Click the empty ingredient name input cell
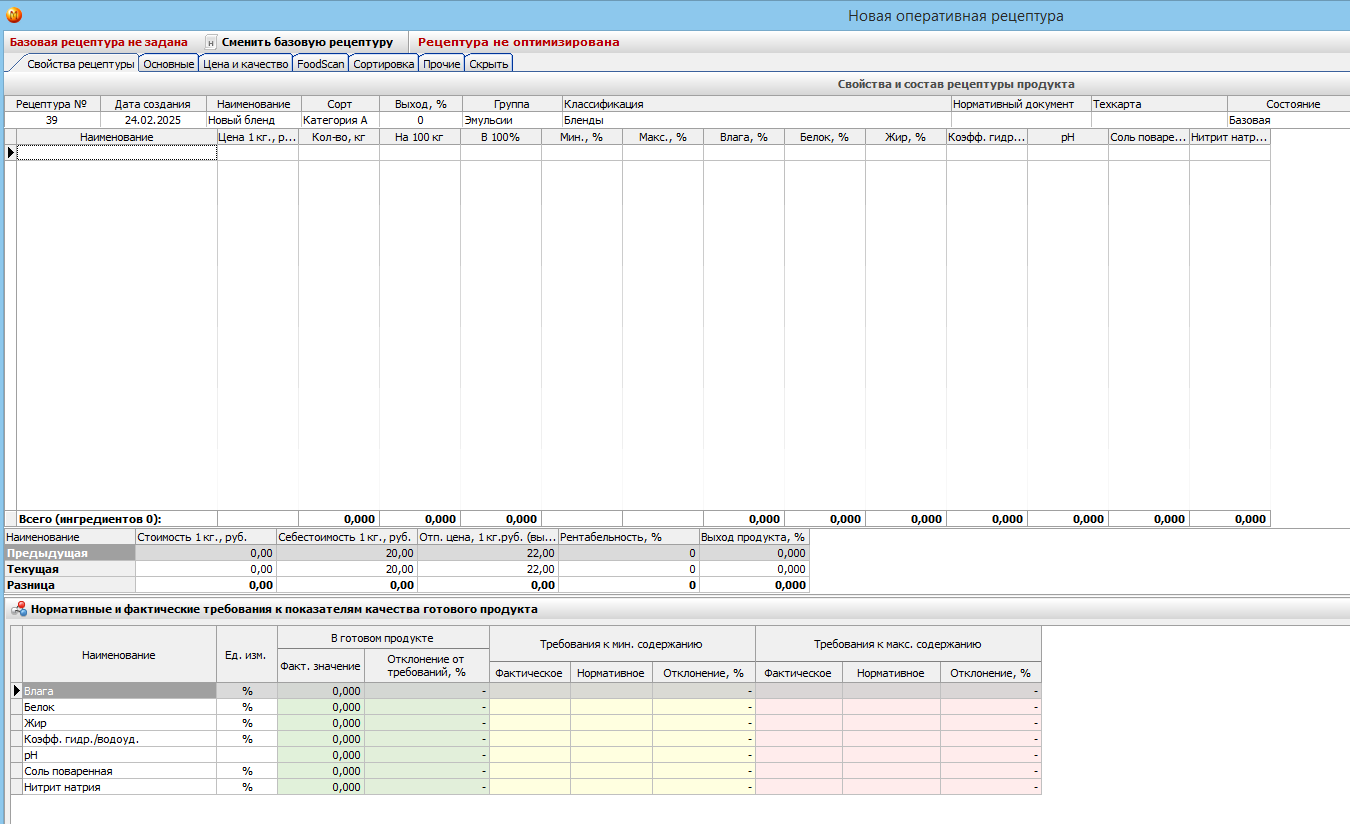1350x824 pixels. [117, 153]
